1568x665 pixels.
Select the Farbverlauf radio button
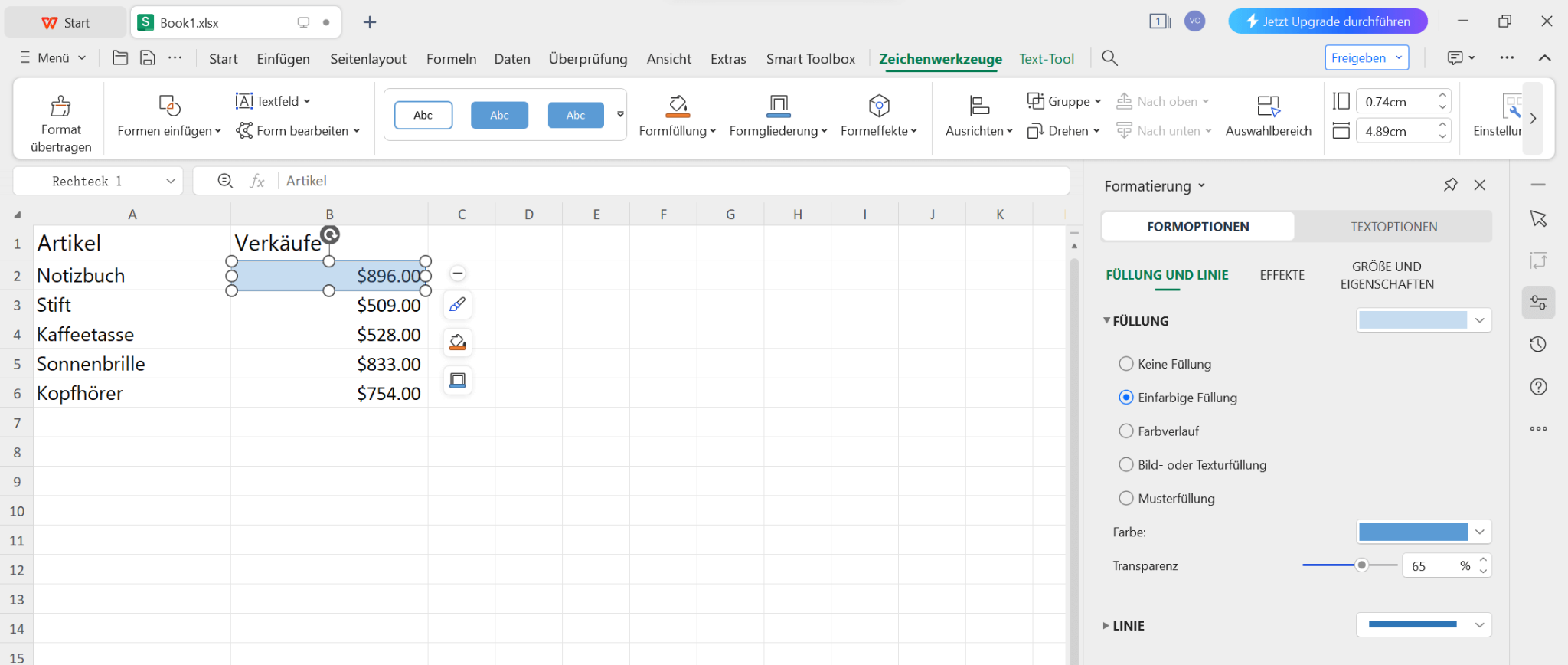(1126, 431)
